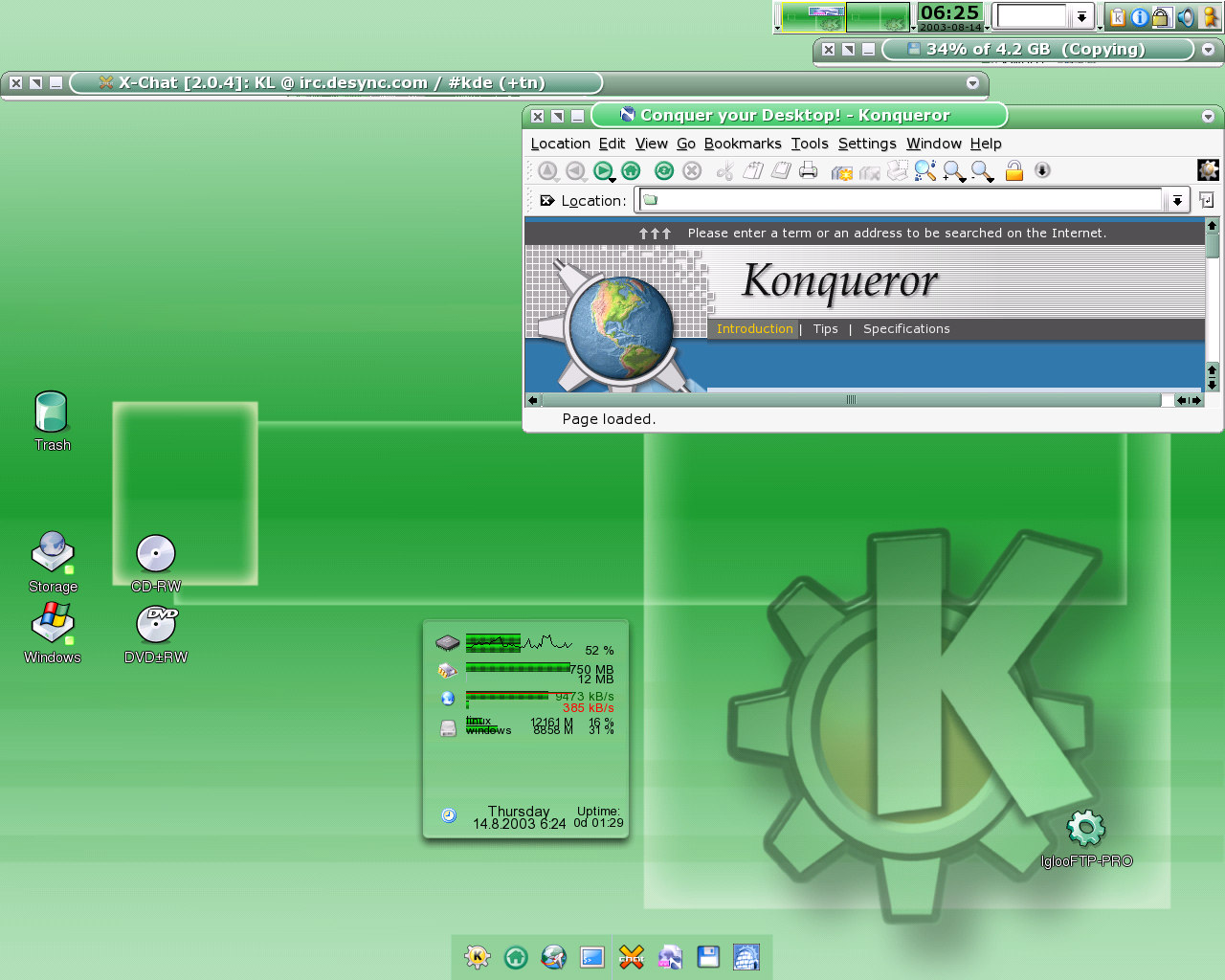This screenshot has width=1225, height=980.
Task: Click the round down-arrow icon after the padlock
Action: [x=1042, y=170]
